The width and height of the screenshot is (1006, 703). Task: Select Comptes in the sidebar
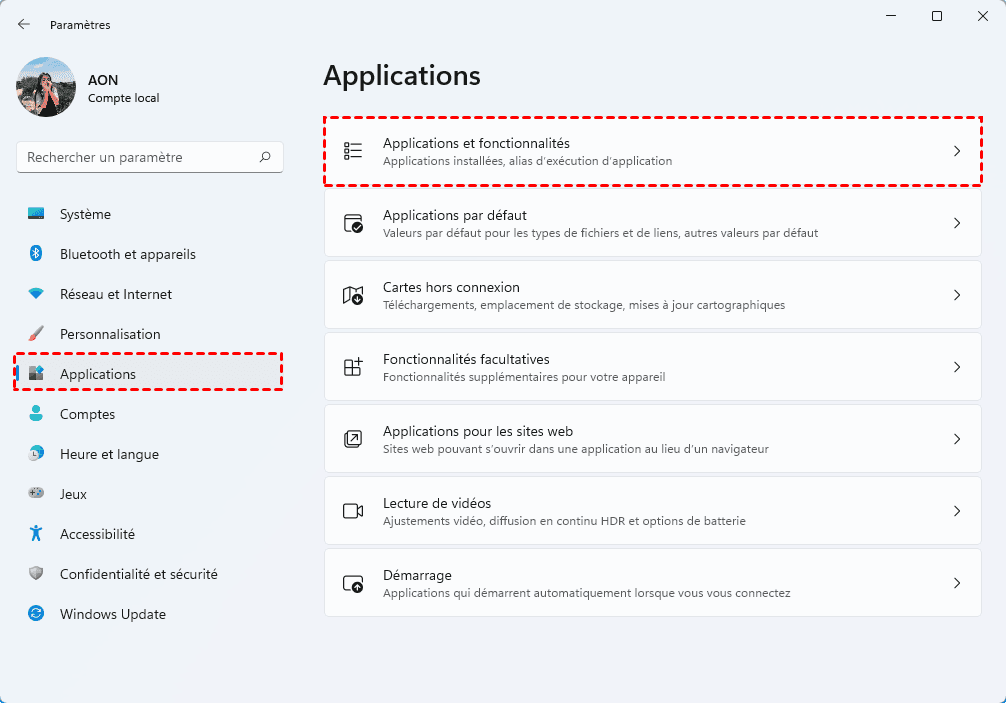tap(87, 414)
